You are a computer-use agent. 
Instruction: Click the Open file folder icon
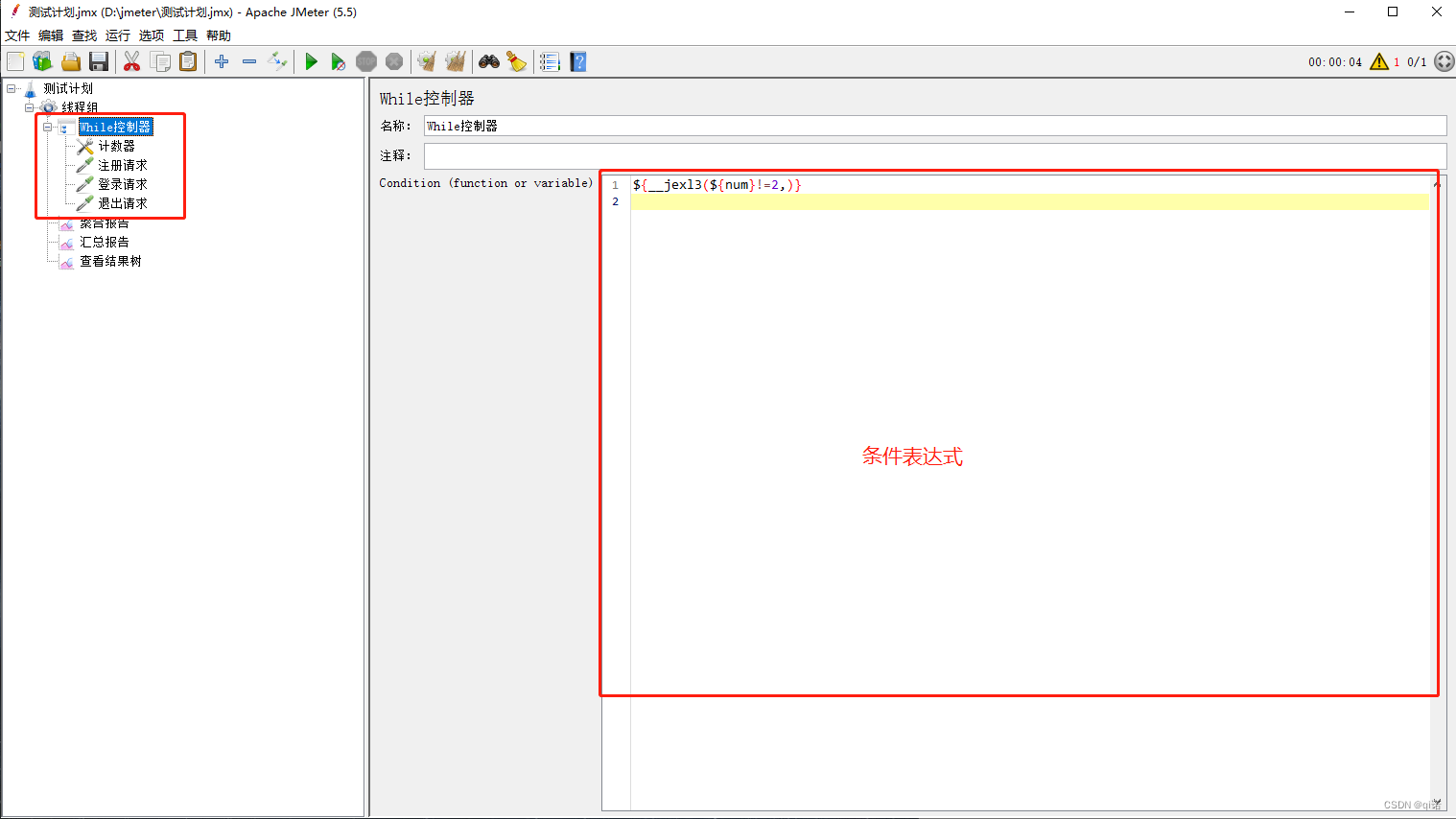pyautogui.click(x=70, y=61)
